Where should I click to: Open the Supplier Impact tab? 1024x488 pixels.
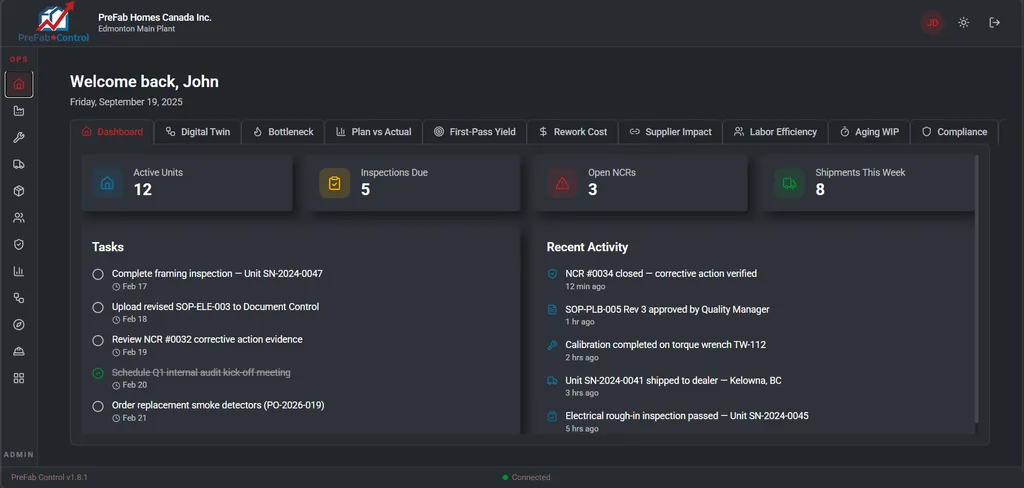(670, 132)
